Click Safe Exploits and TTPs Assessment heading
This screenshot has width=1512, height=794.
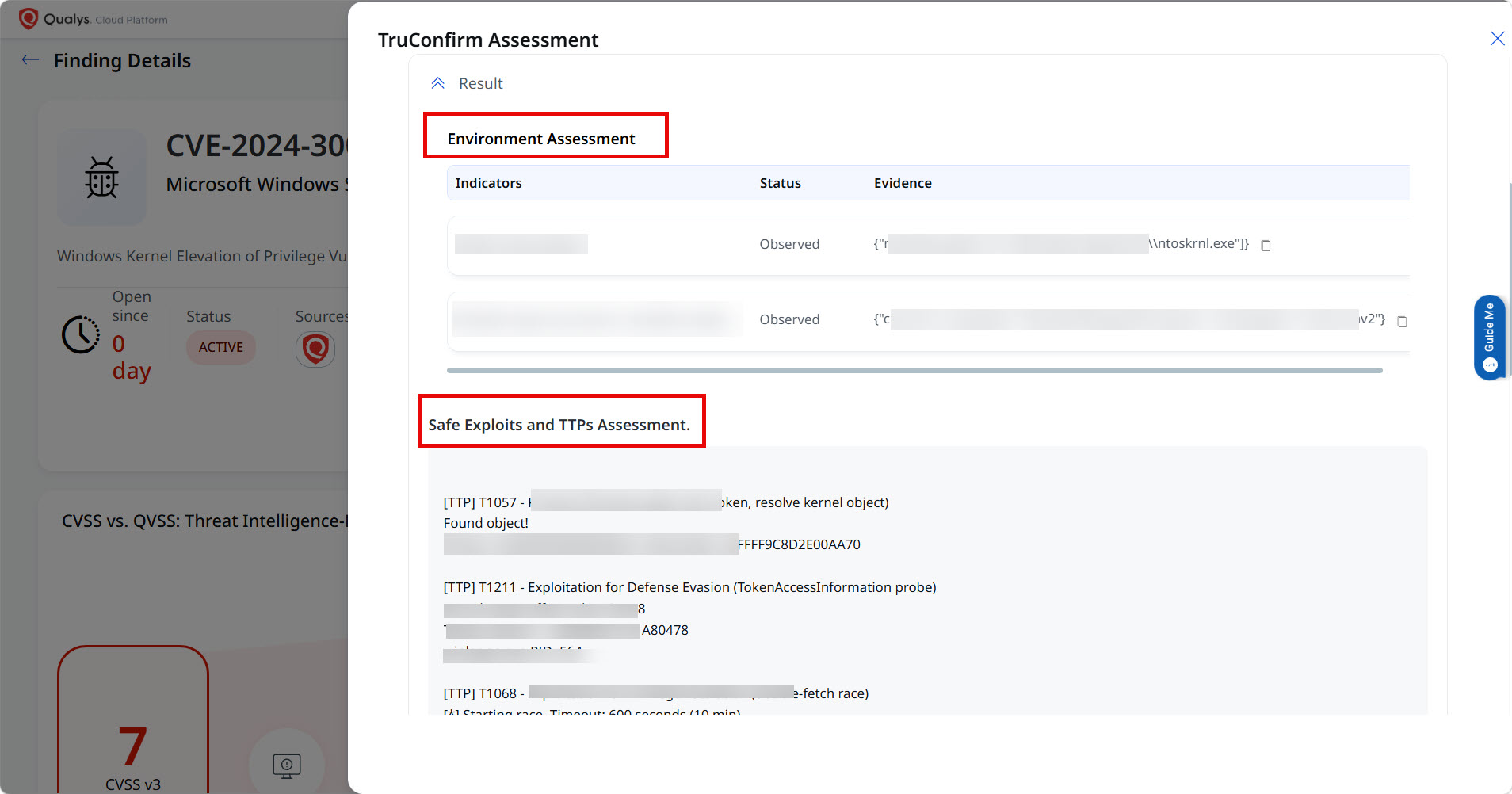pos(559,425)
